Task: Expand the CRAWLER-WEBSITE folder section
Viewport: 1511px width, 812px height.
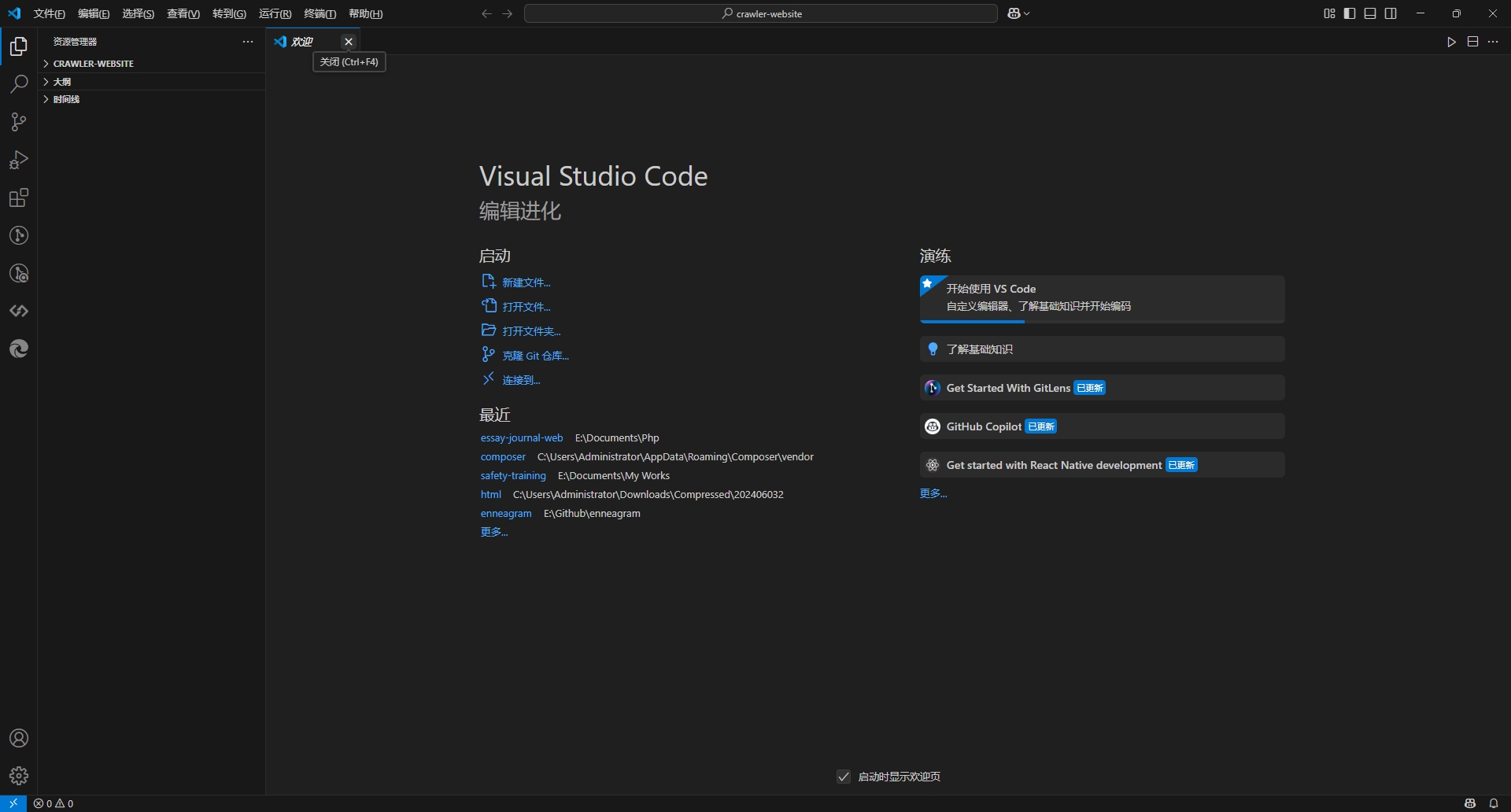Action: 151,64
